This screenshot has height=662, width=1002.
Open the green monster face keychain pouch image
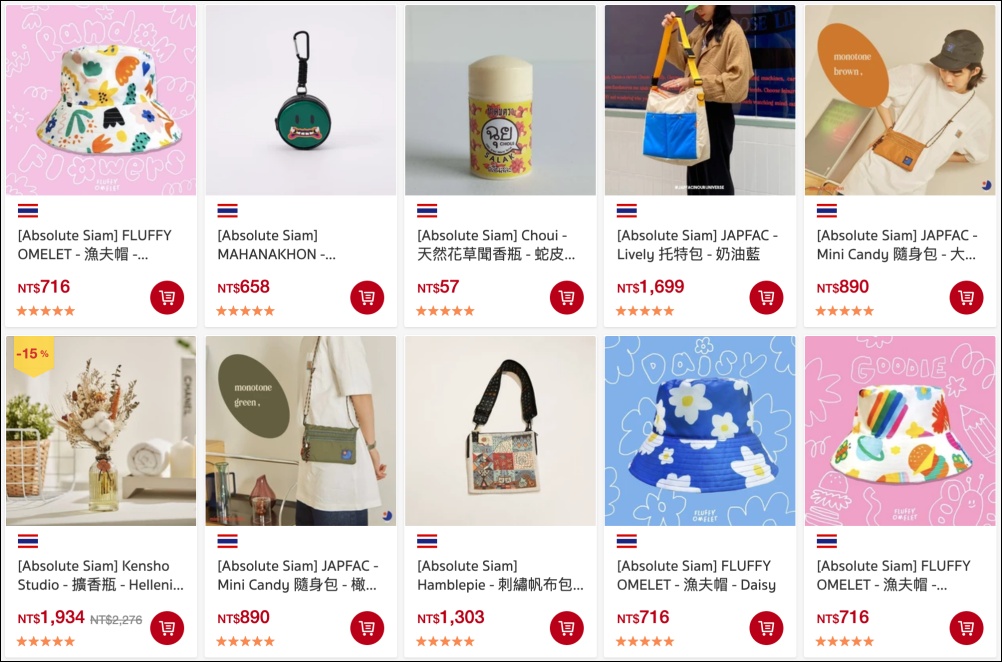[300, 100]
